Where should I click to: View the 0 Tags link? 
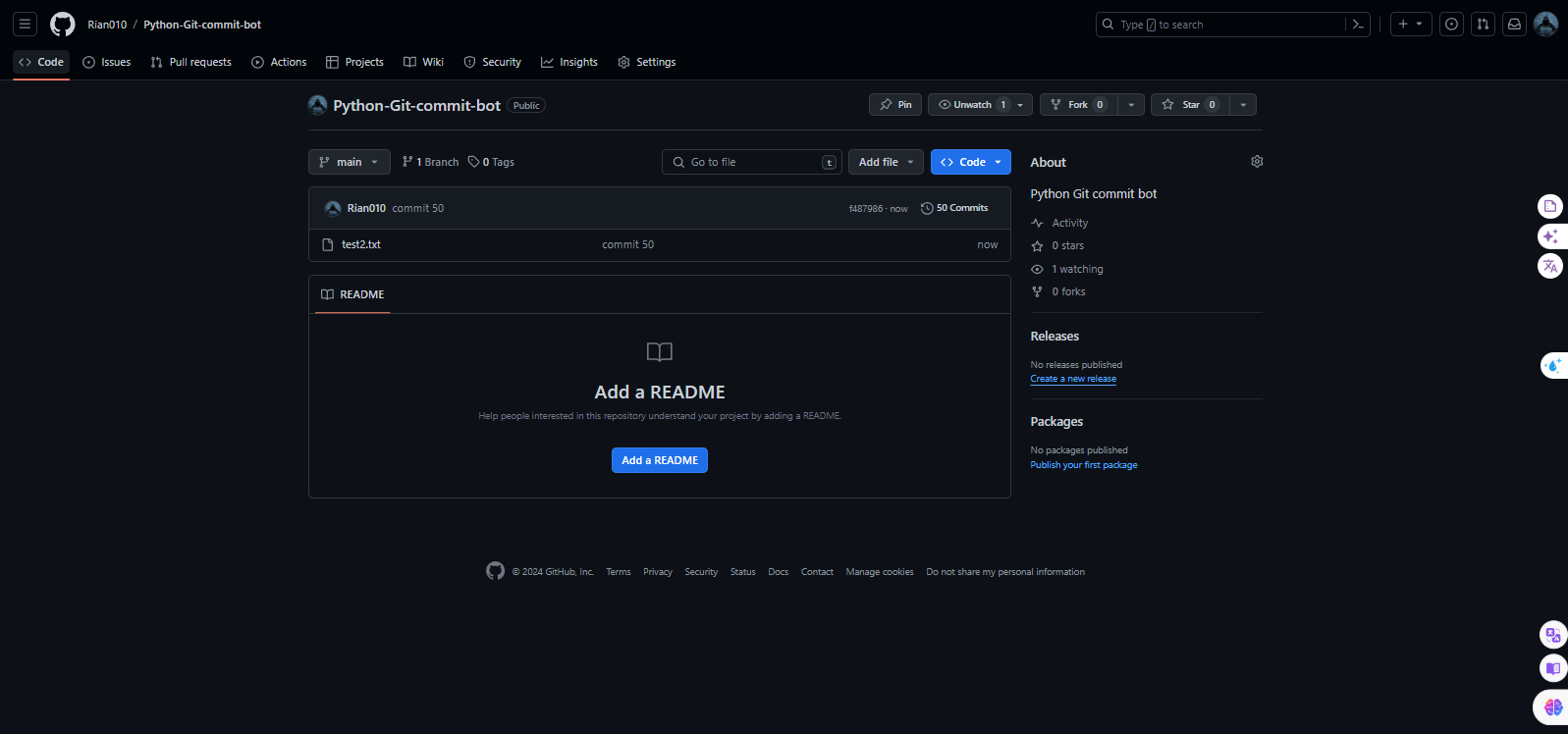(x=491, y=162)
